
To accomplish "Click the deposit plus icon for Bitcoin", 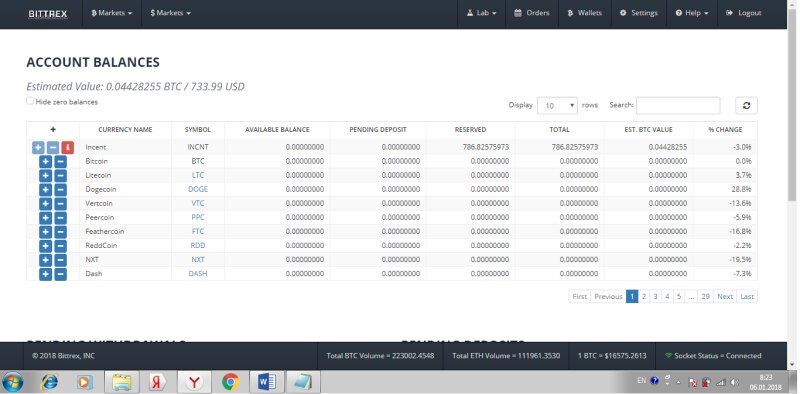I will (x=45, y=162).
